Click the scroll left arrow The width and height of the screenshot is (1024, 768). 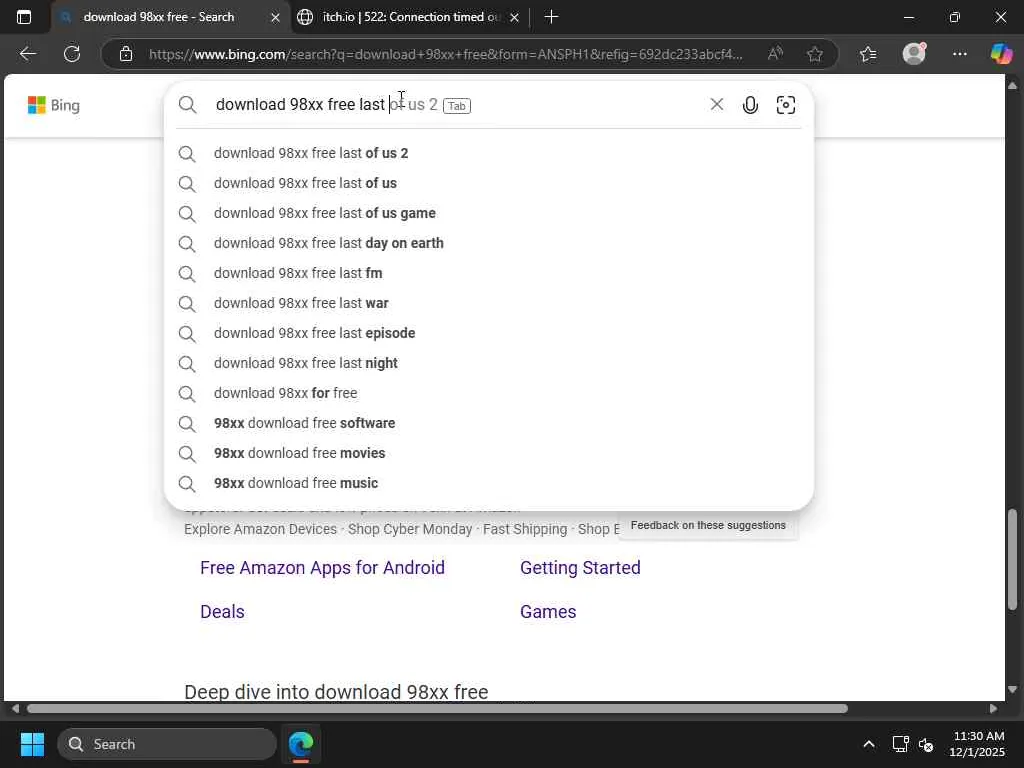tap(15, 709)
